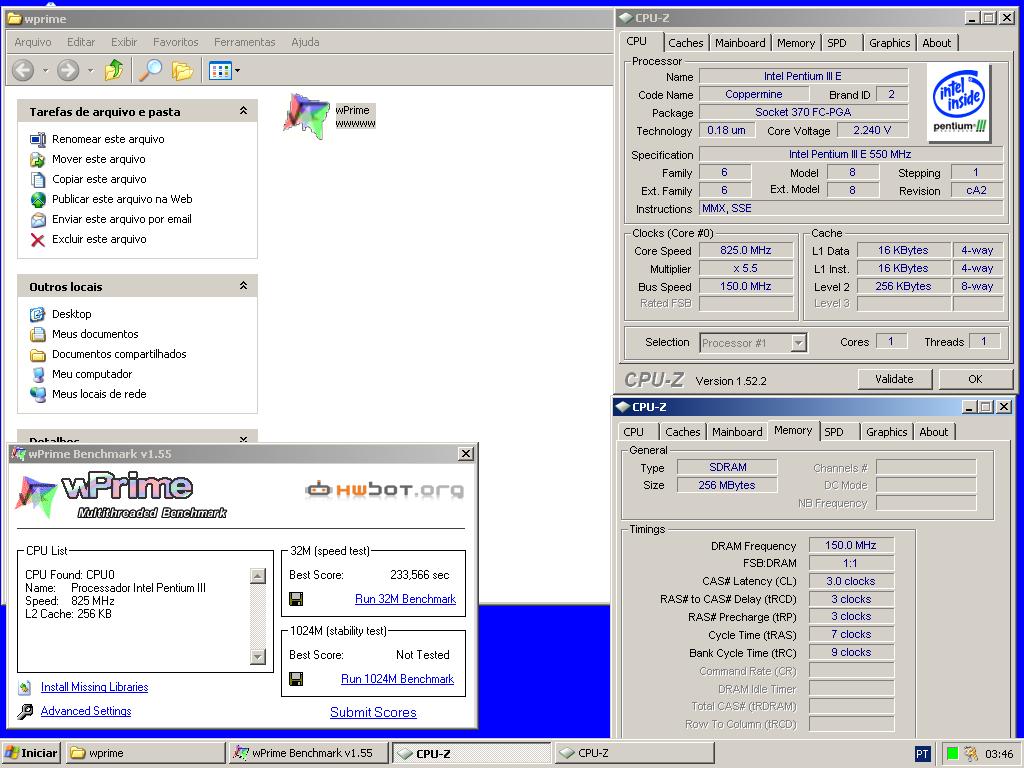Click Mover este arquivo icon

(x=38, y=159)
